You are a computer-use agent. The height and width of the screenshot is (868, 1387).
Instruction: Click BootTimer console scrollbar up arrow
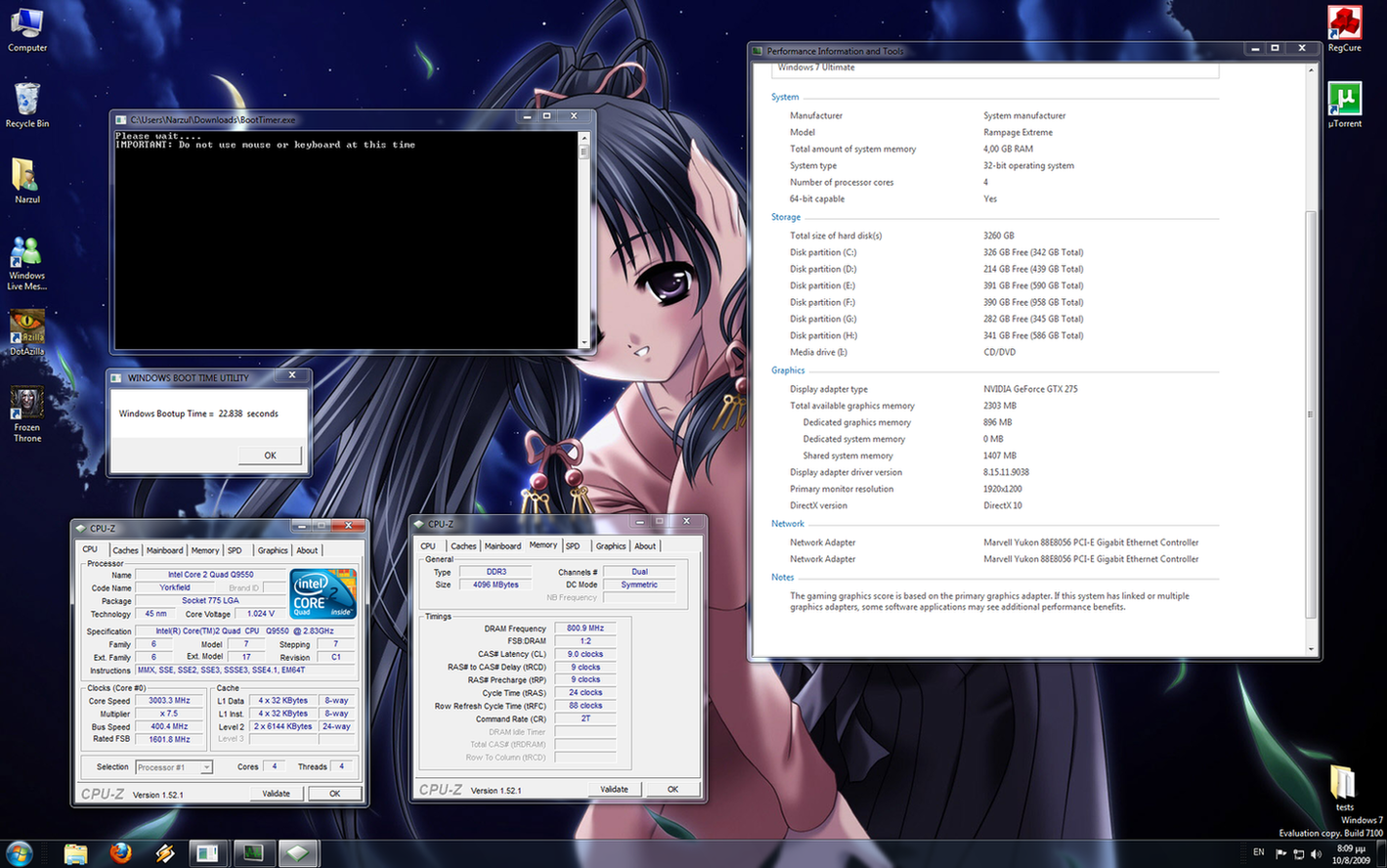pyautogui.click(x=585, y=138)
